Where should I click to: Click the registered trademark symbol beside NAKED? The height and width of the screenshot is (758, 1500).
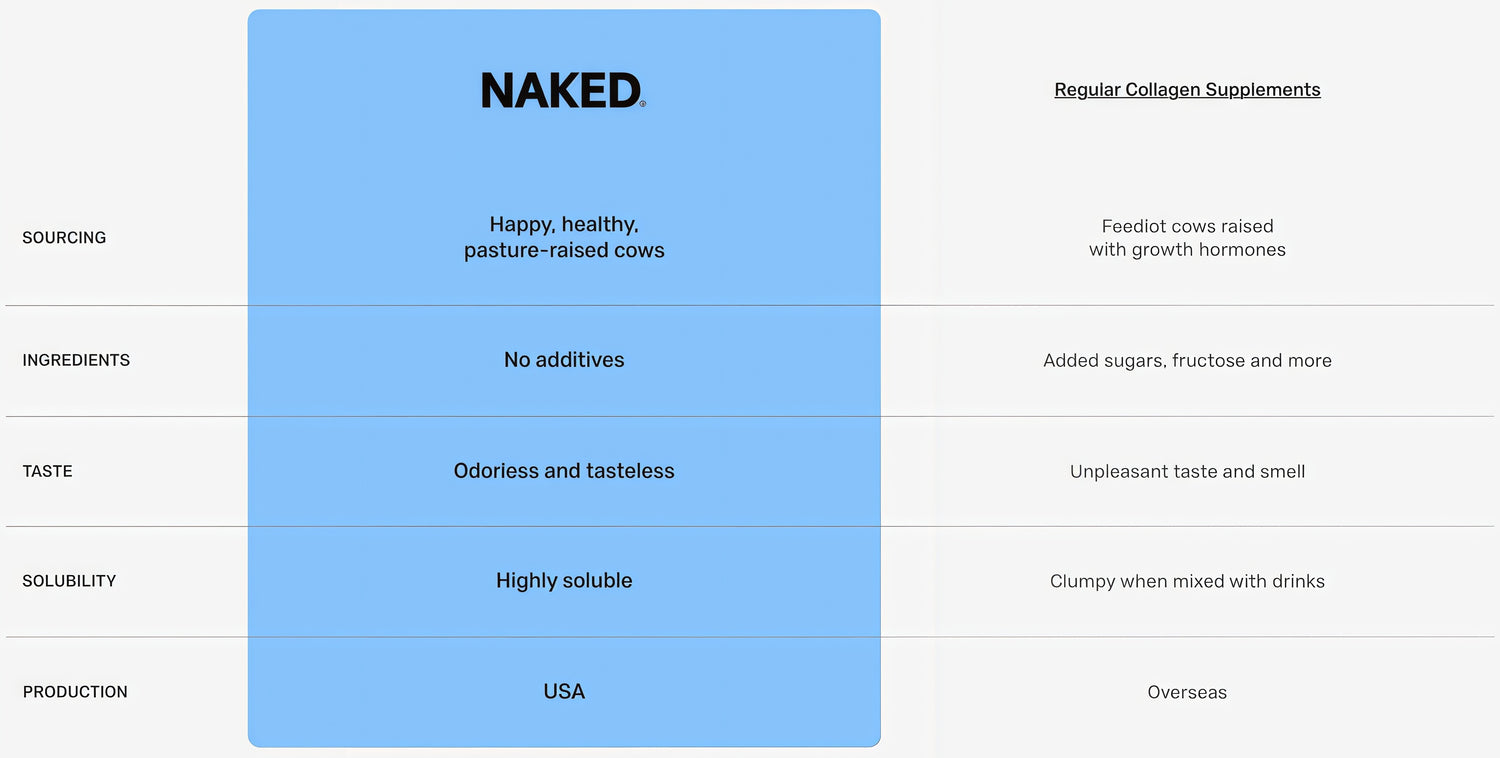(x=643, y=103)
